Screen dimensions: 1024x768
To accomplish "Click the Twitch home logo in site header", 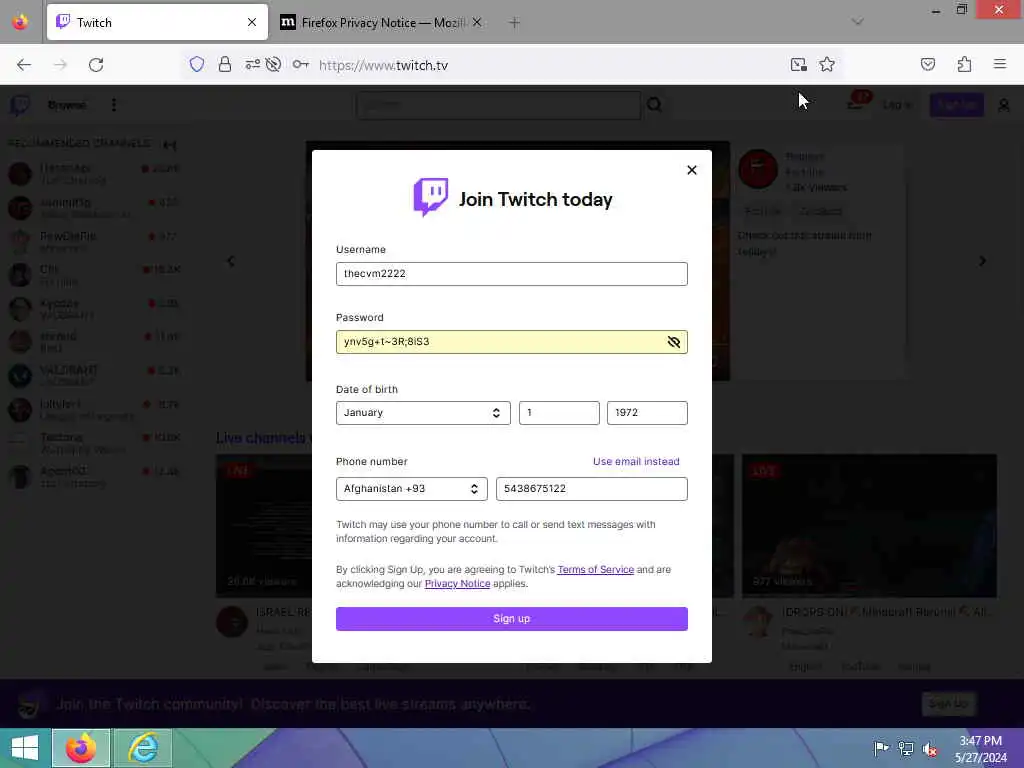I will [20, 105].
